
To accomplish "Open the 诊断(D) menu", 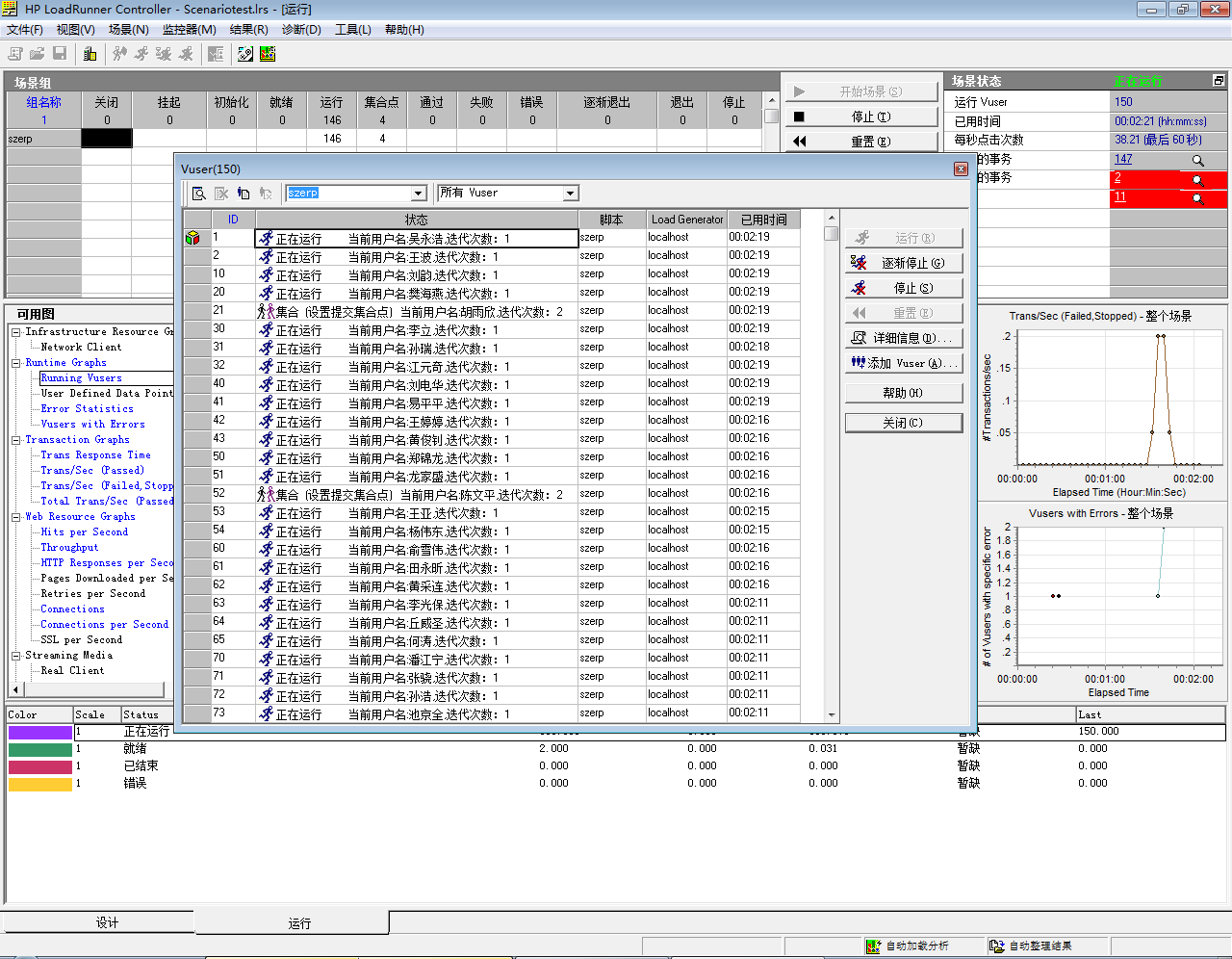I will (301, 30).
